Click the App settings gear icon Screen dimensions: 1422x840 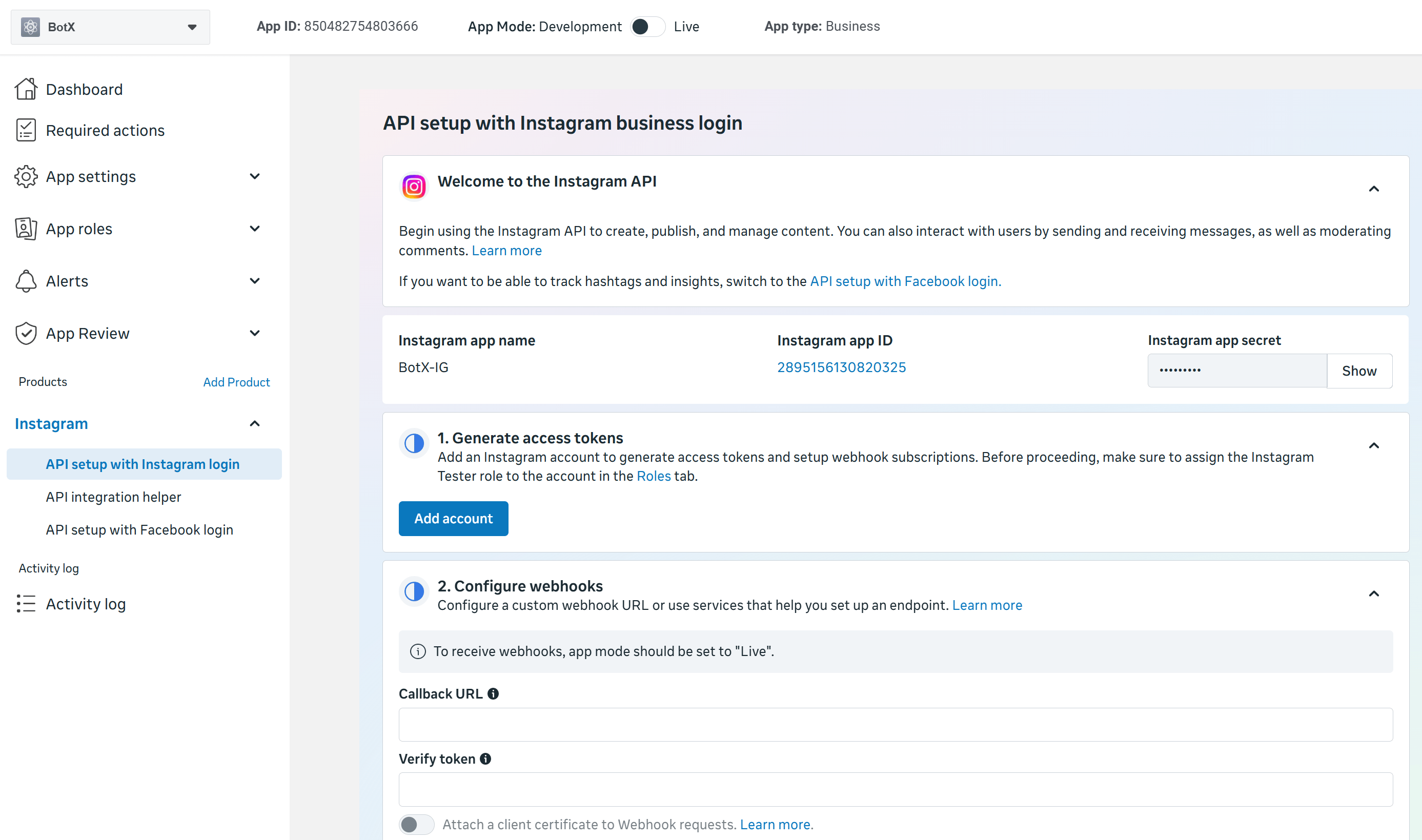[26, 177]
